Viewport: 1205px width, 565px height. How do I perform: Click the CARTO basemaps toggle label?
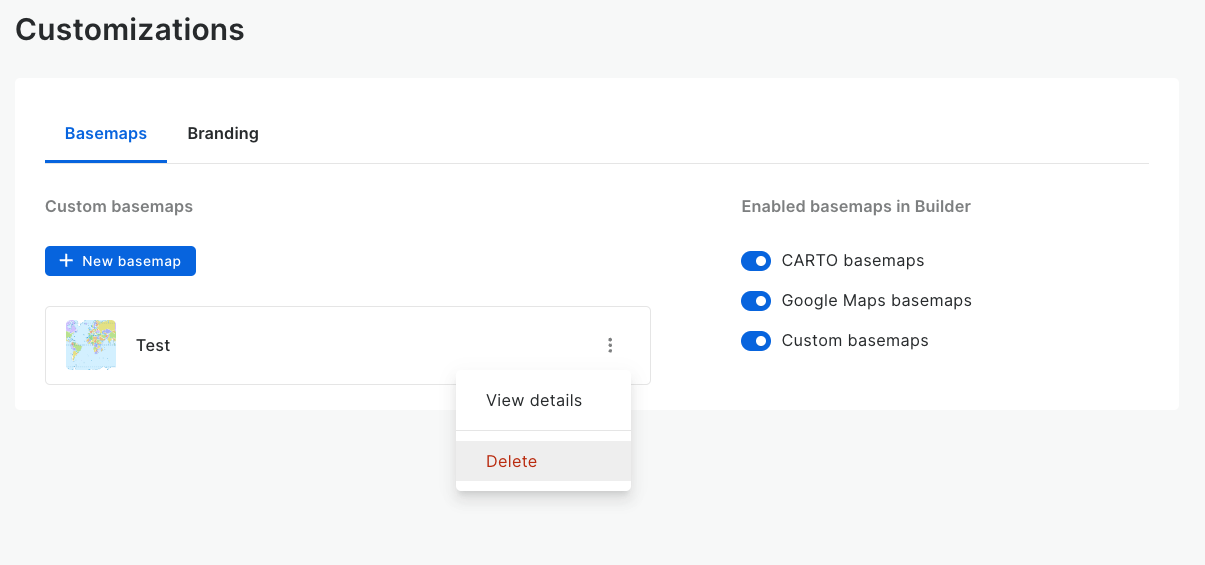click(852, 261)
